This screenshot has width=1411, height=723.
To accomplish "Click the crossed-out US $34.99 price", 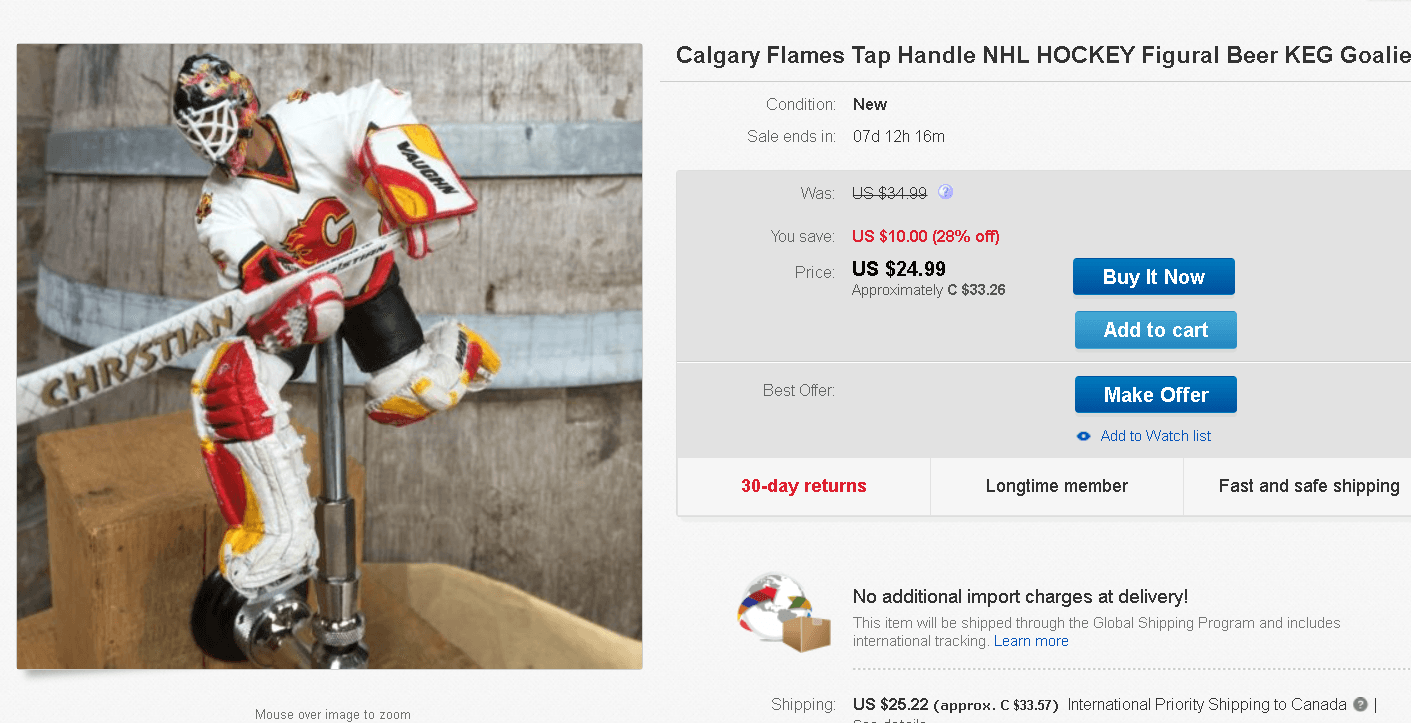I will pyautogui.click(x=889, y=193).
